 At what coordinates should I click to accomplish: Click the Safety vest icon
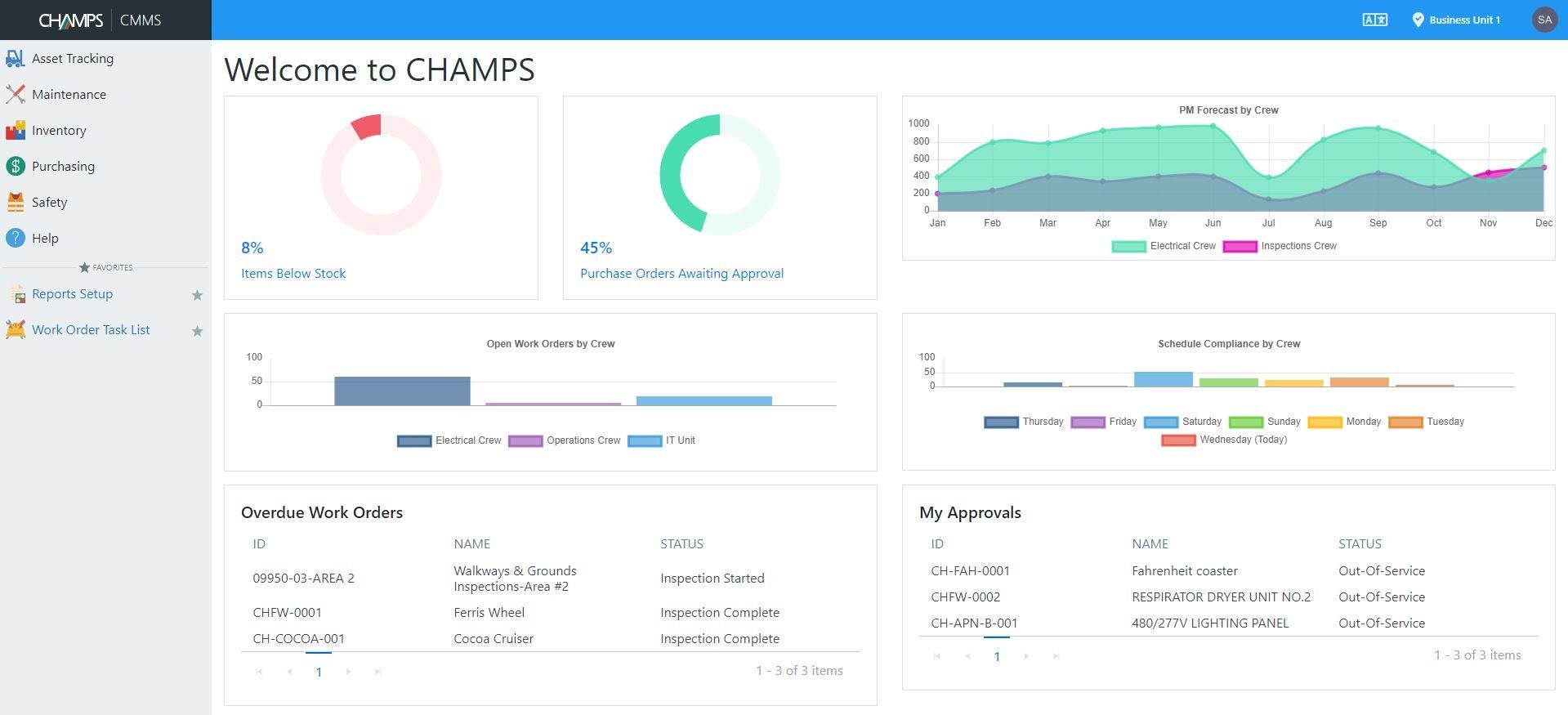click(x=15, y=203)
